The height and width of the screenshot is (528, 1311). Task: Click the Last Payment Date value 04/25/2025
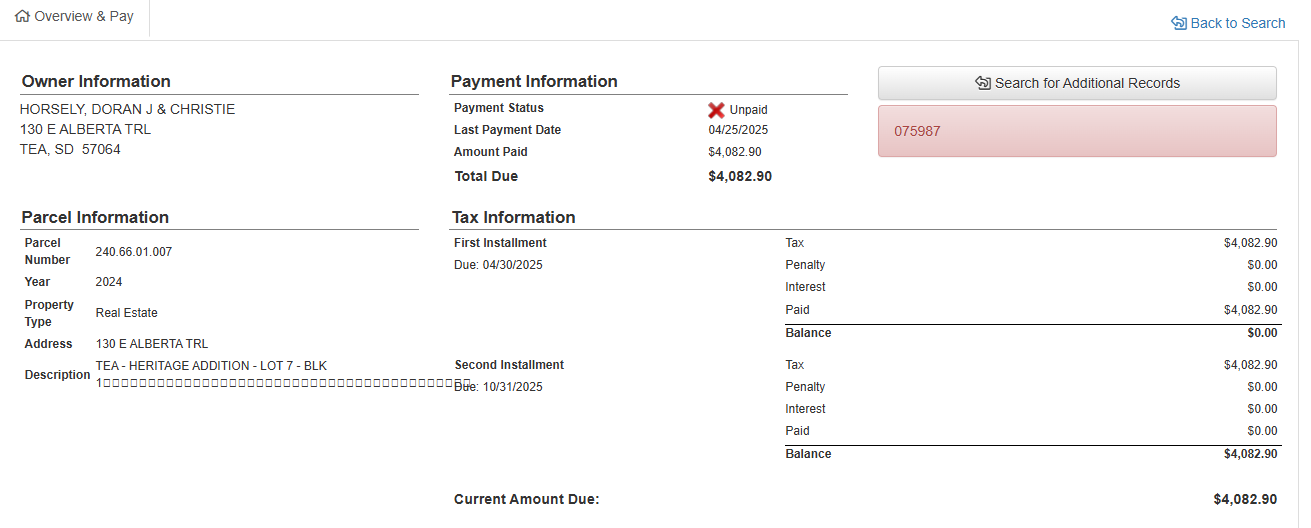tap(738, 130)
